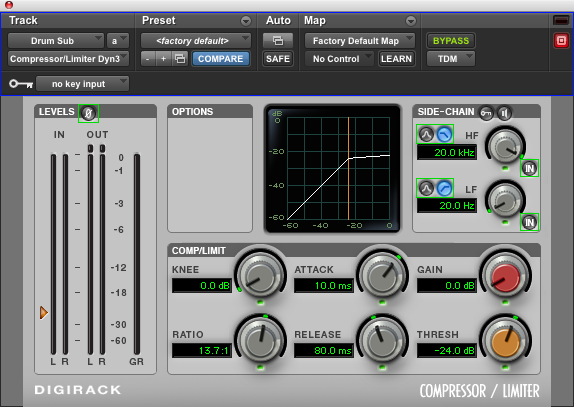574x407 pixels.
Task: Click the LEARN button
Action: coord(396,59)
